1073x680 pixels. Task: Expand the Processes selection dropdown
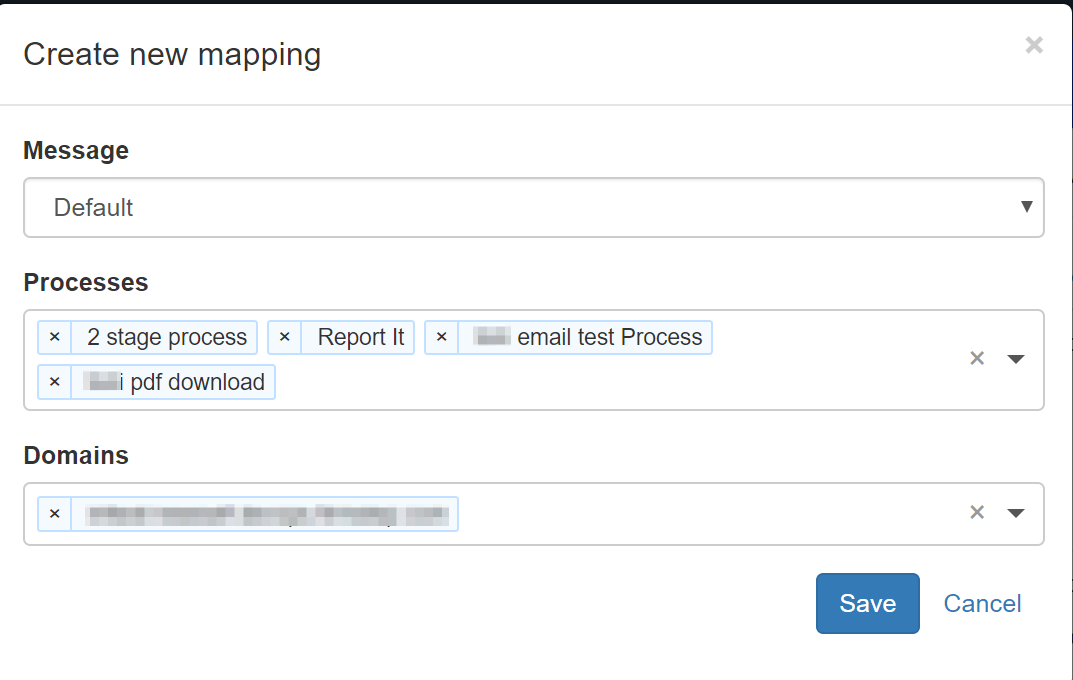[x=1016, y=358]
